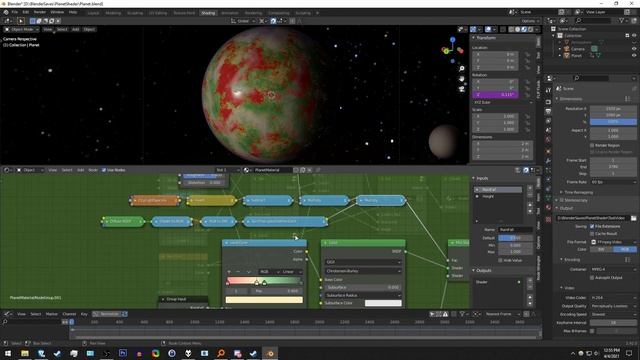Collapse the Transform panel
The height and width of the screenshot is (360, 640).
click(486, 38)
